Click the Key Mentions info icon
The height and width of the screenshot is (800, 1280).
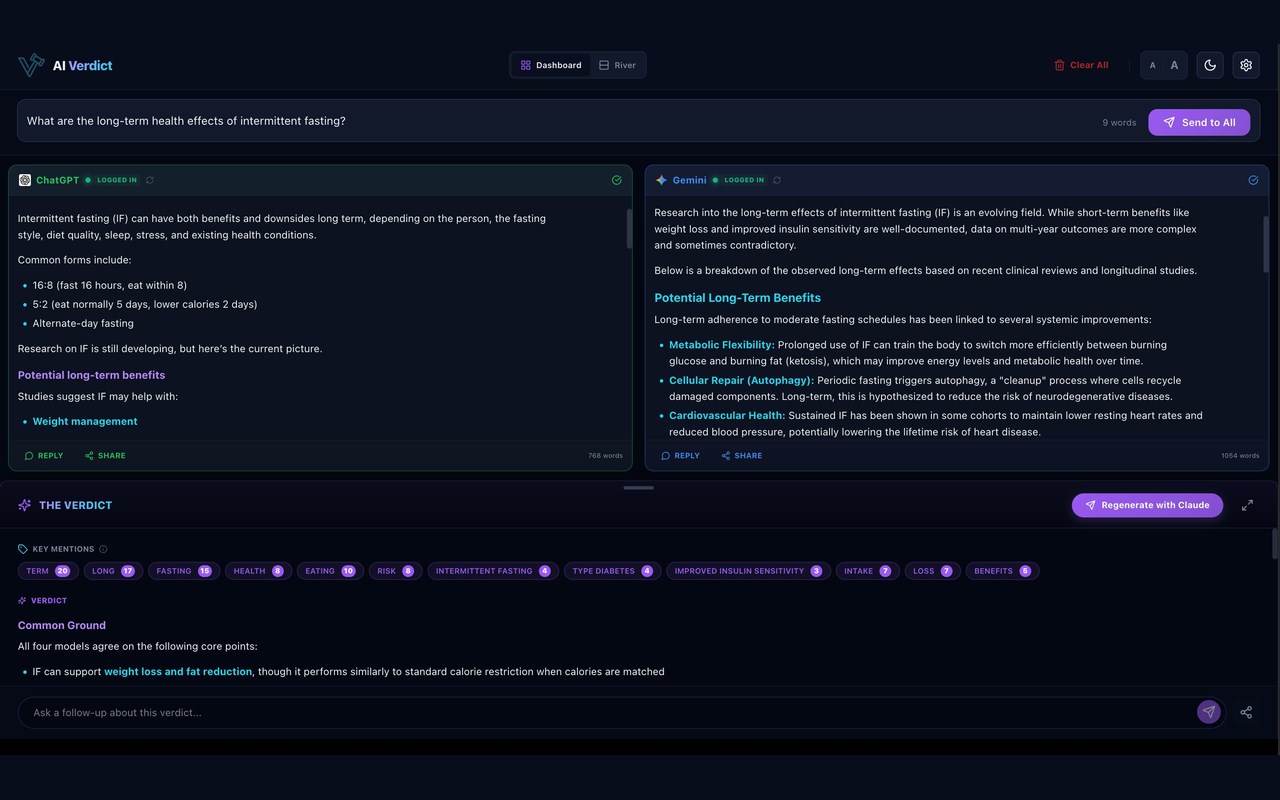103,549
